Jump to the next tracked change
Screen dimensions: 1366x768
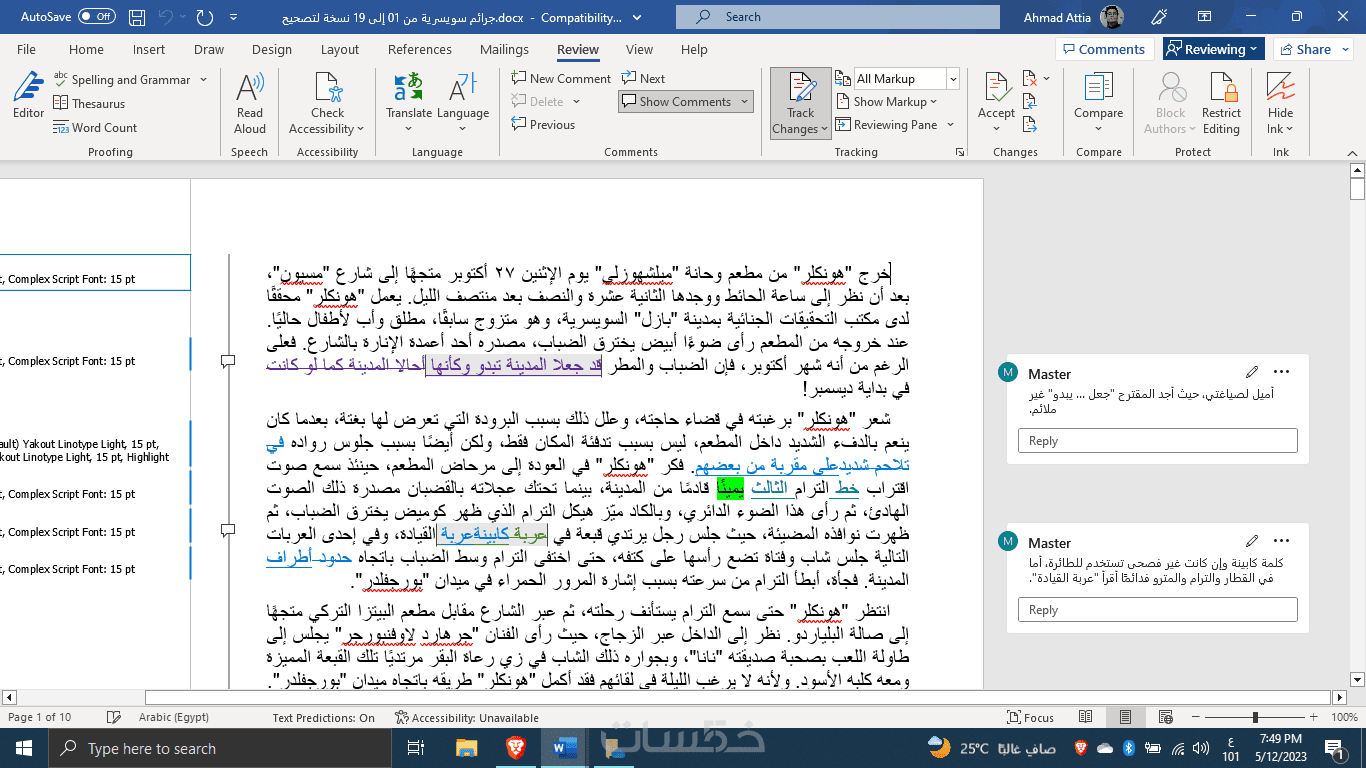tap(1029, 126)
